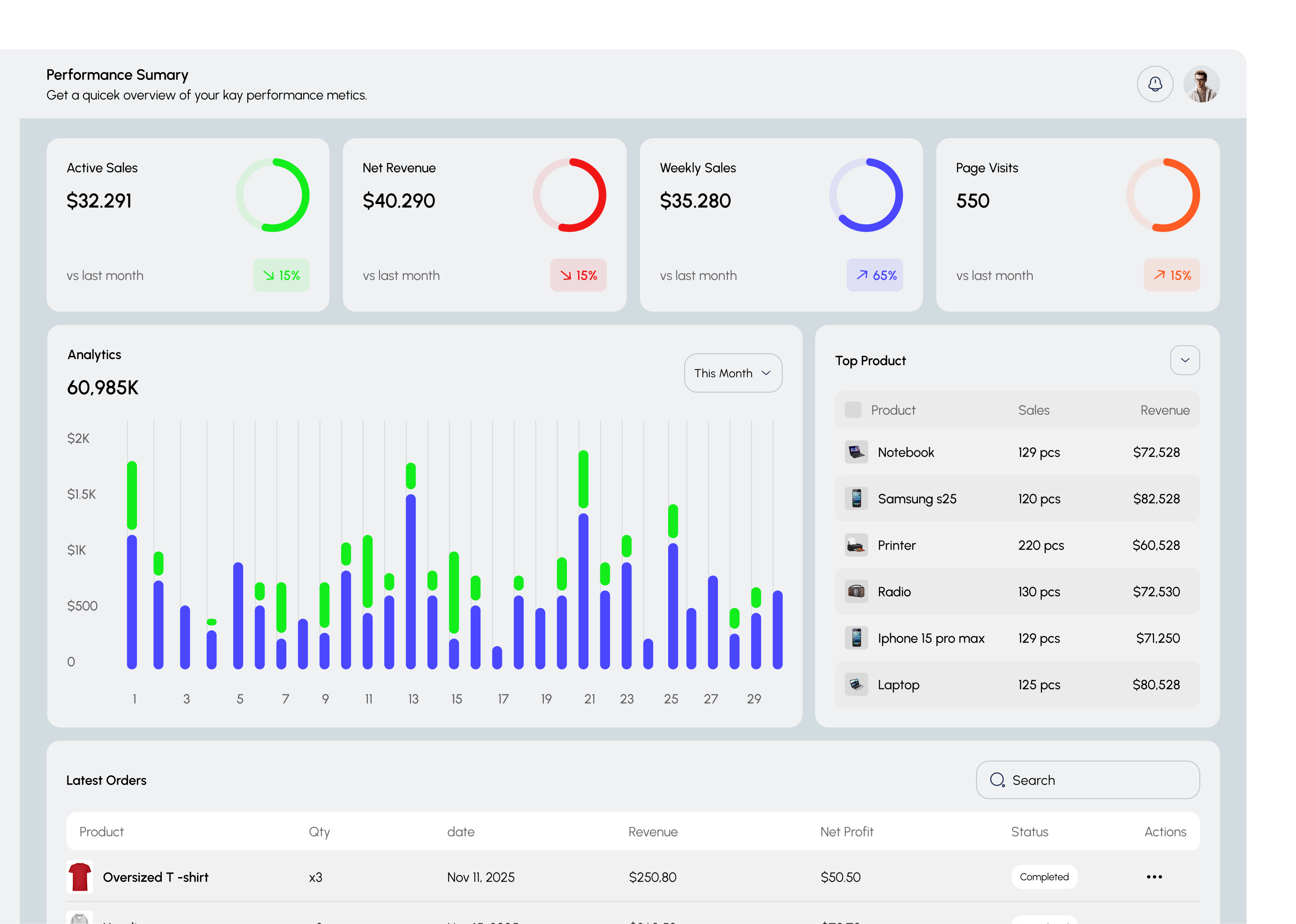Image resolution: width=1296 pixels, height=924 pixels.
Task: Click analytics bar for day 13
Action: (x=411, y=566)
